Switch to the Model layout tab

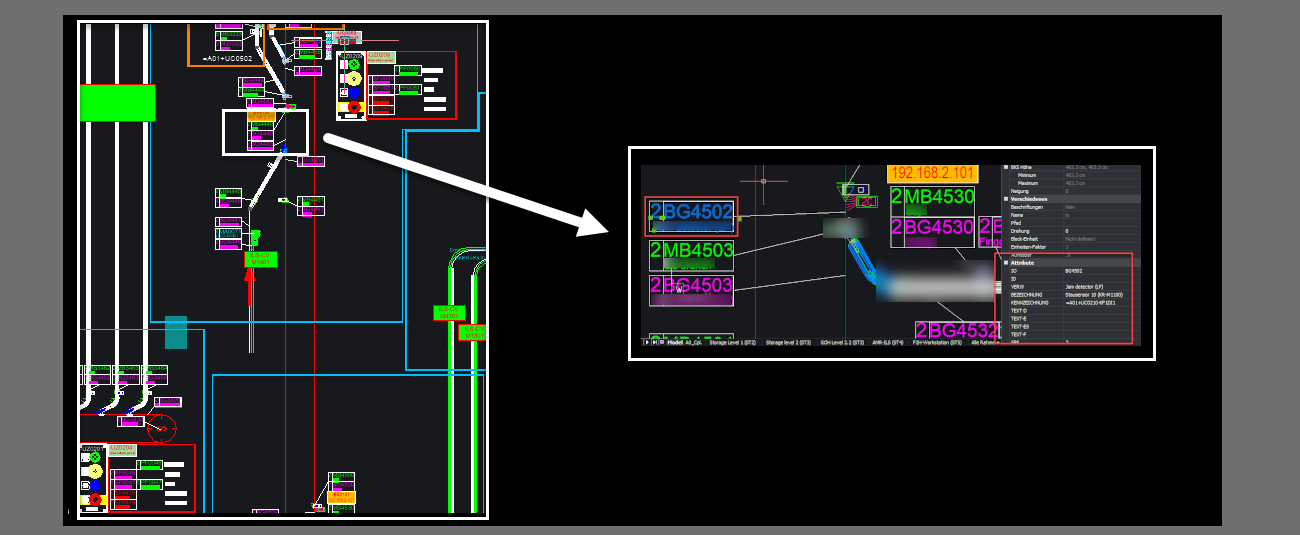point(675,342)
